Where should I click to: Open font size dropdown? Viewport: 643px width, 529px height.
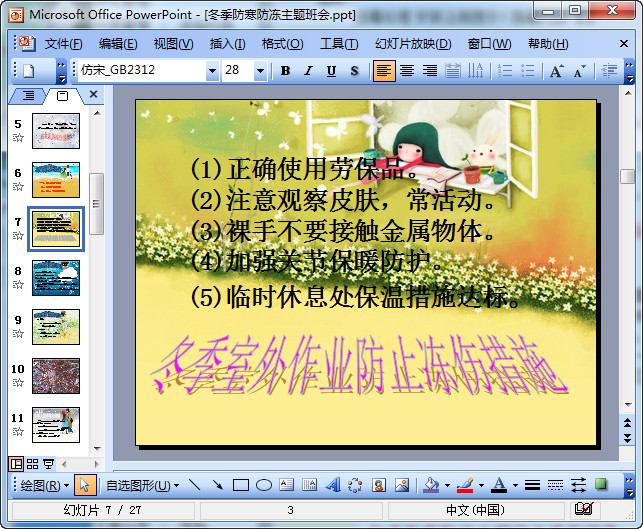tap(260, 71)
